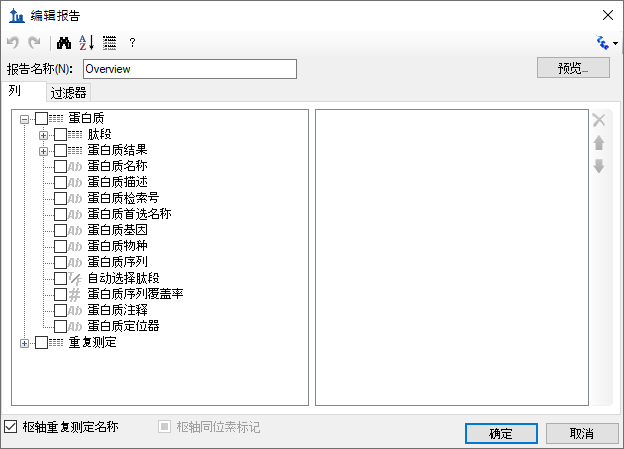Expand the 肽段 tree node
624x449 pixels.
point(43,135)
